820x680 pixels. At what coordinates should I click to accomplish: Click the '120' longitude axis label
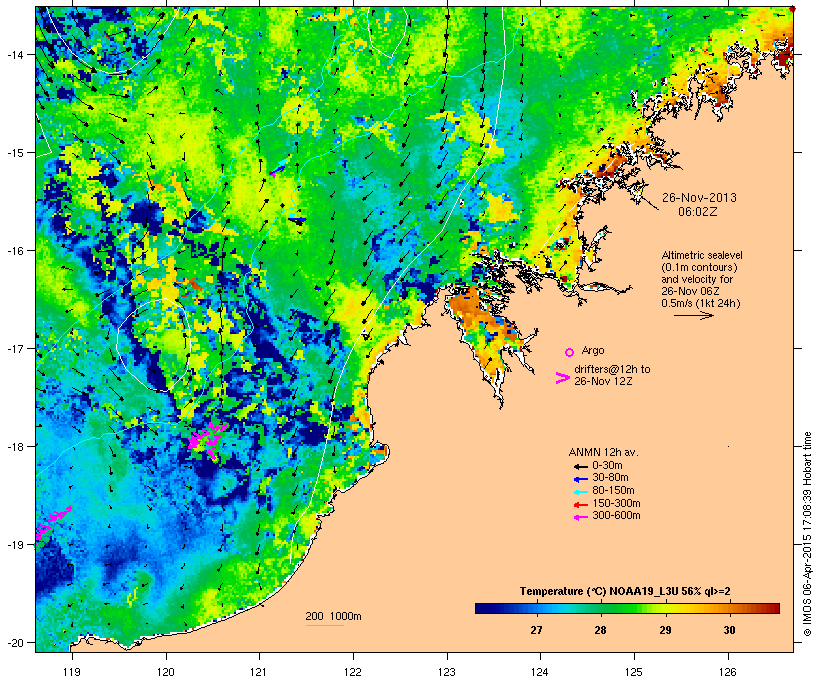coord(166,672)
